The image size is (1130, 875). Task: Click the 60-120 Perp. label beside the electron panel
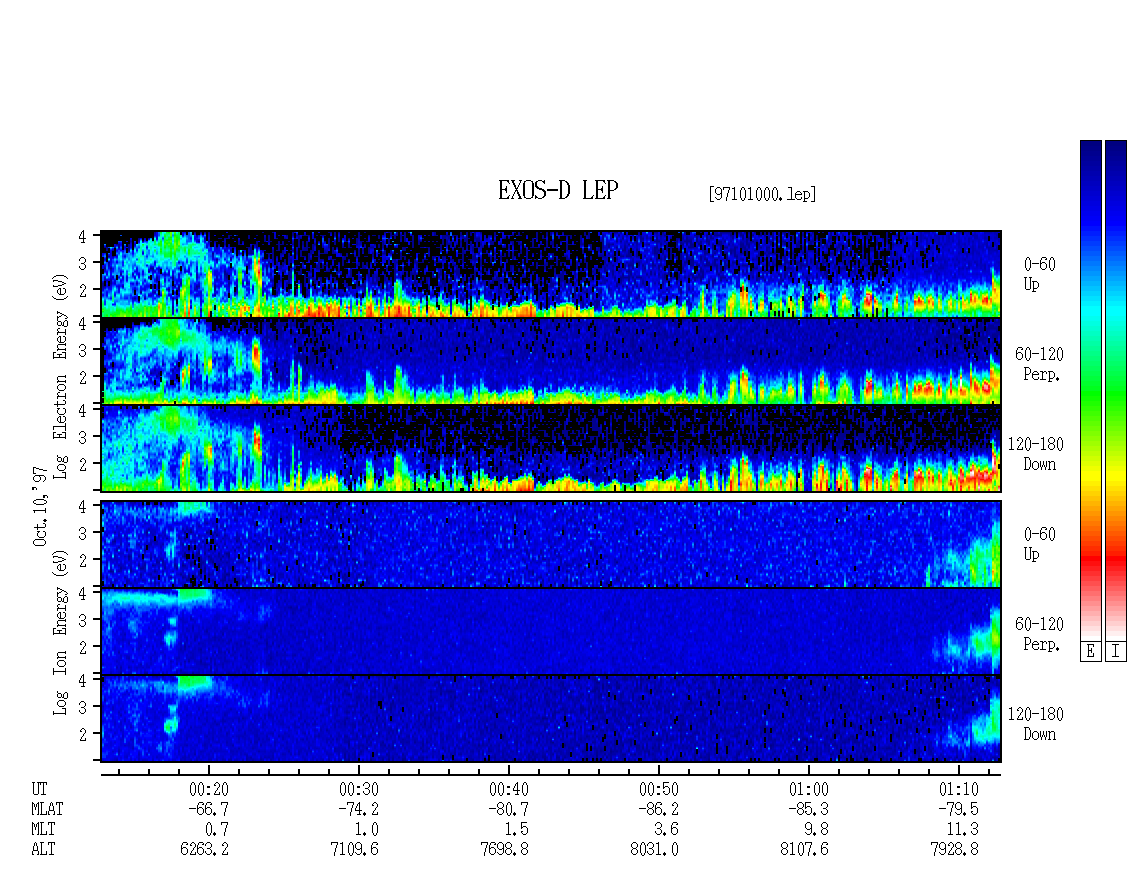[x=1039, y=365]
